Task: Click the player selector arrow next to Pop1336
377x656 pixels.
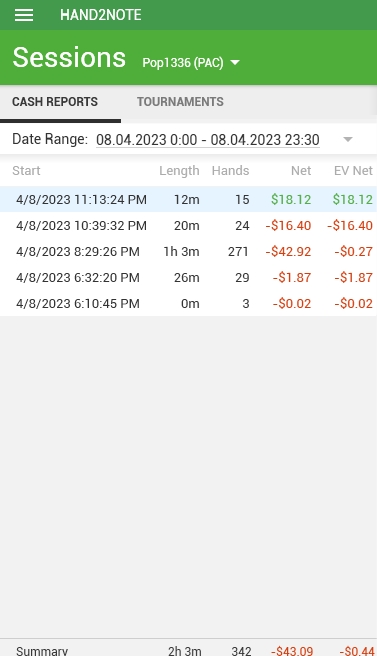Action: [235, 63]
